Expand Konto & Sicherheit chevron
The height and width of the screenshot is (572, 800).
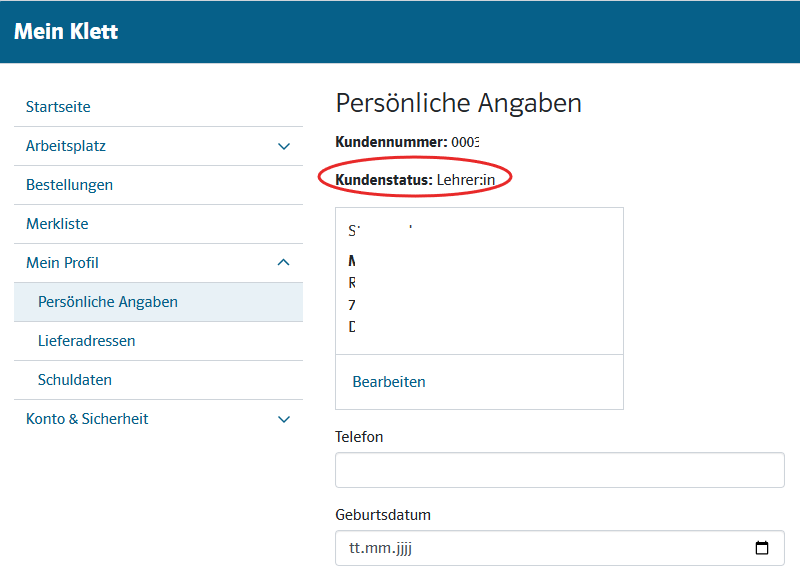pyautogui.click(x=284, y=419)
